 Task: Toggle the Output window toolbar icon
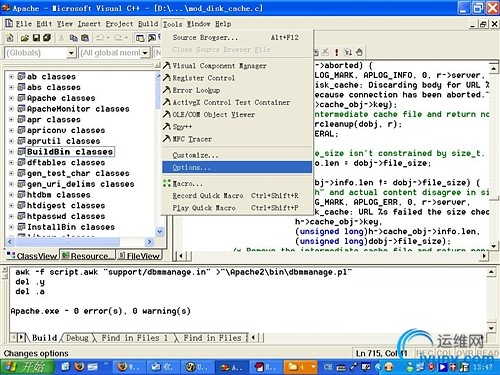coord(152,38)
